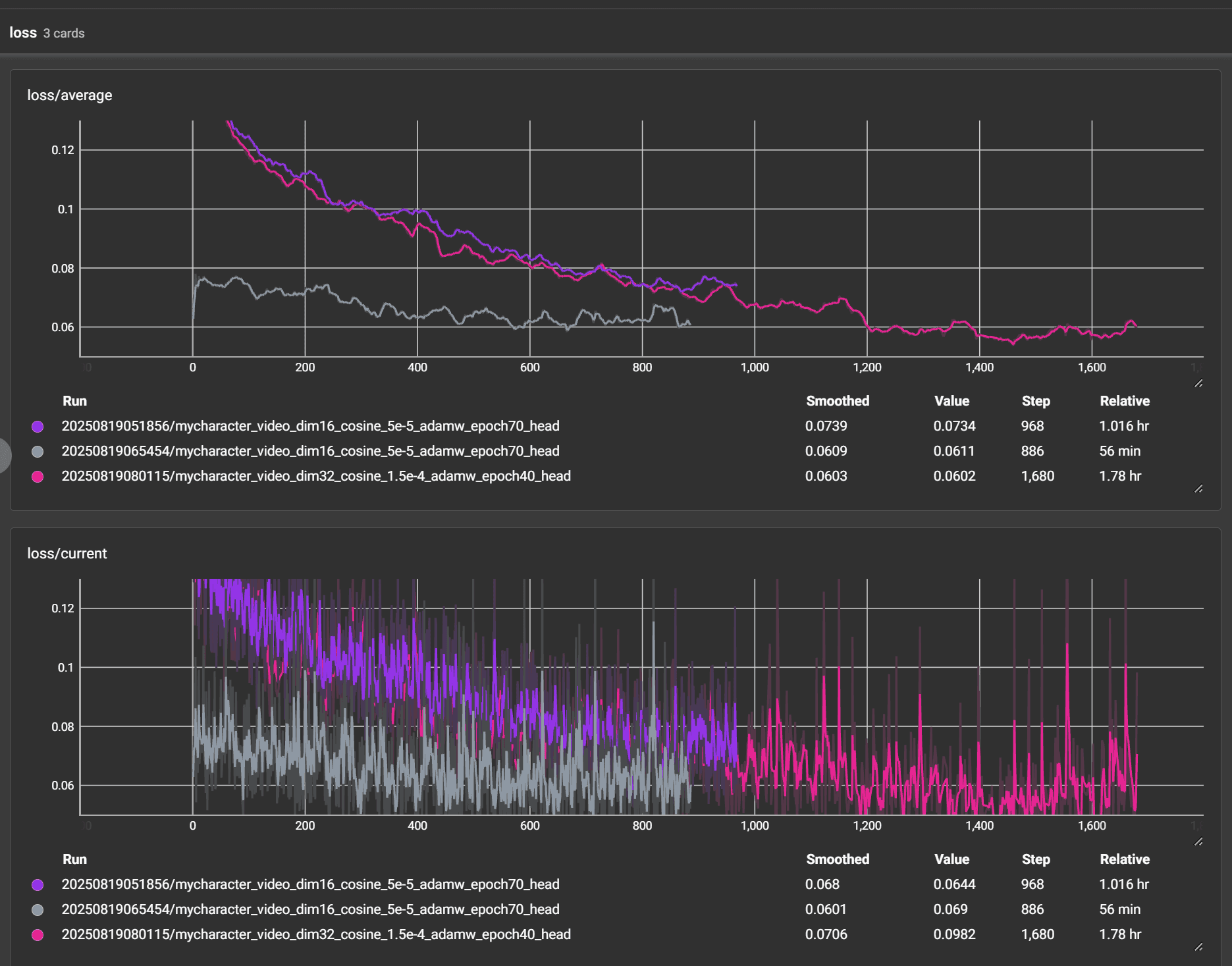The height and width of the screenshot is (966, 1232).
Task: Select the 20250819051856 run row in loss/current
Action: tap(310, 884)
